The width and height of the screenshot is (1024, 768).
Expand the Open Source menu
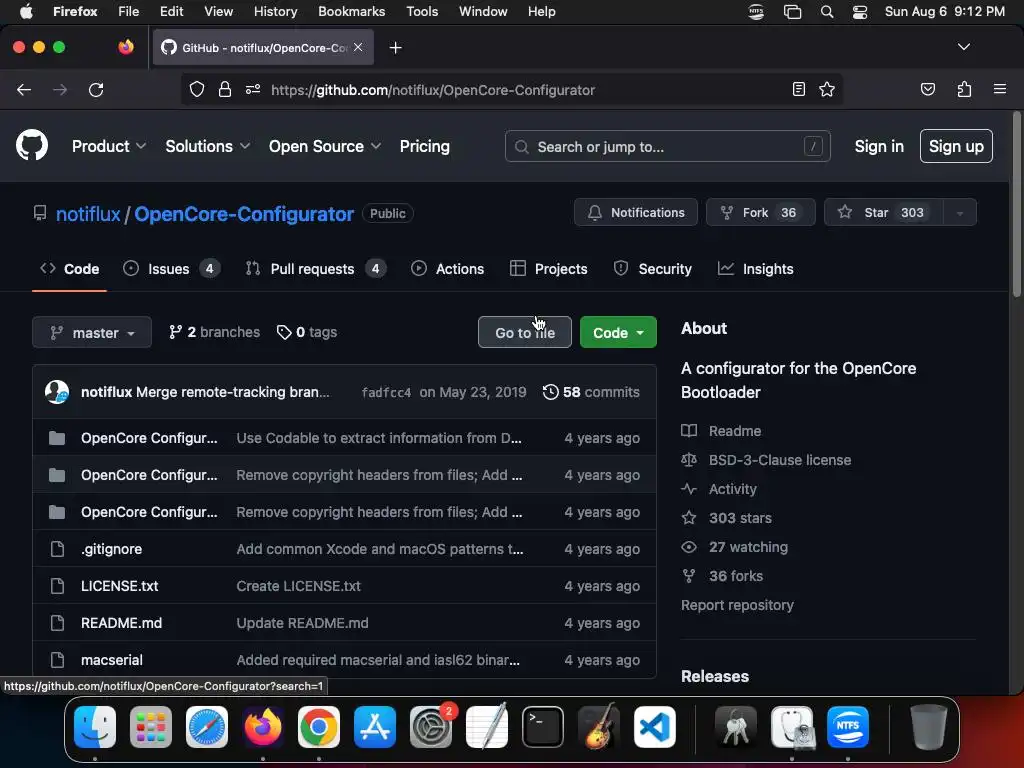[x=325, y=146]
